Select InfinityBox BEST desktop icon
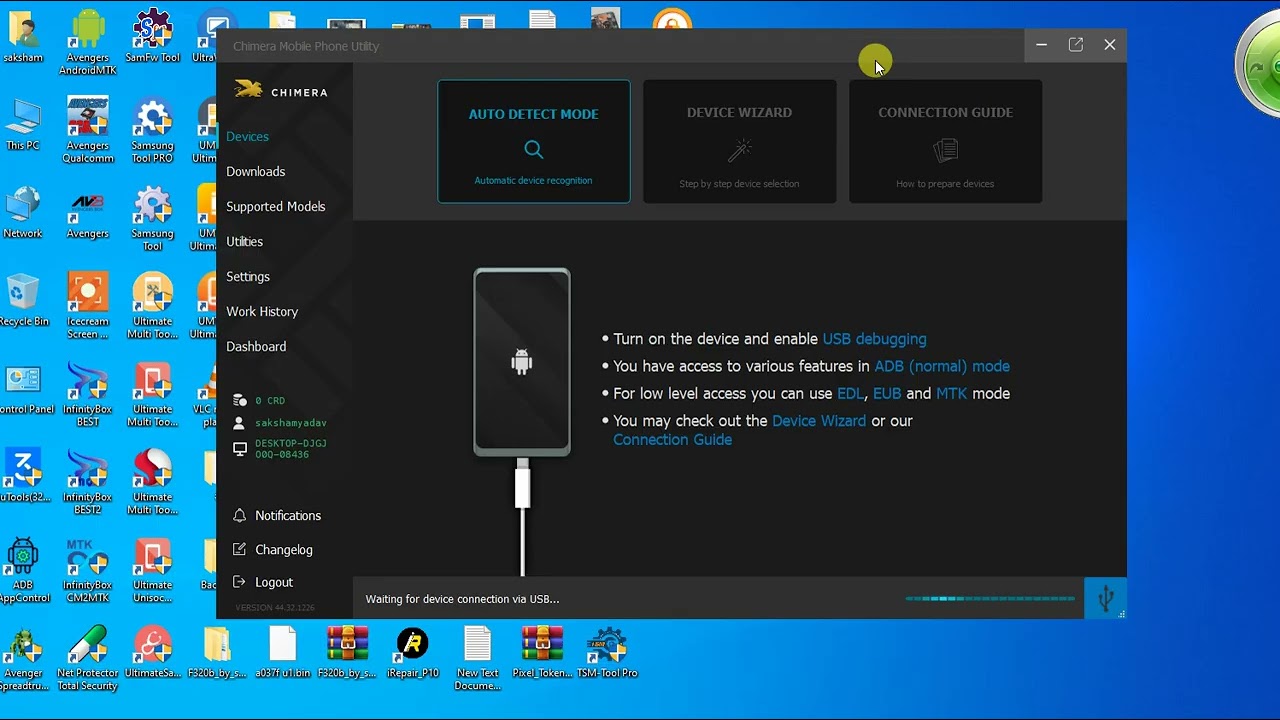 tap(87, 394)
